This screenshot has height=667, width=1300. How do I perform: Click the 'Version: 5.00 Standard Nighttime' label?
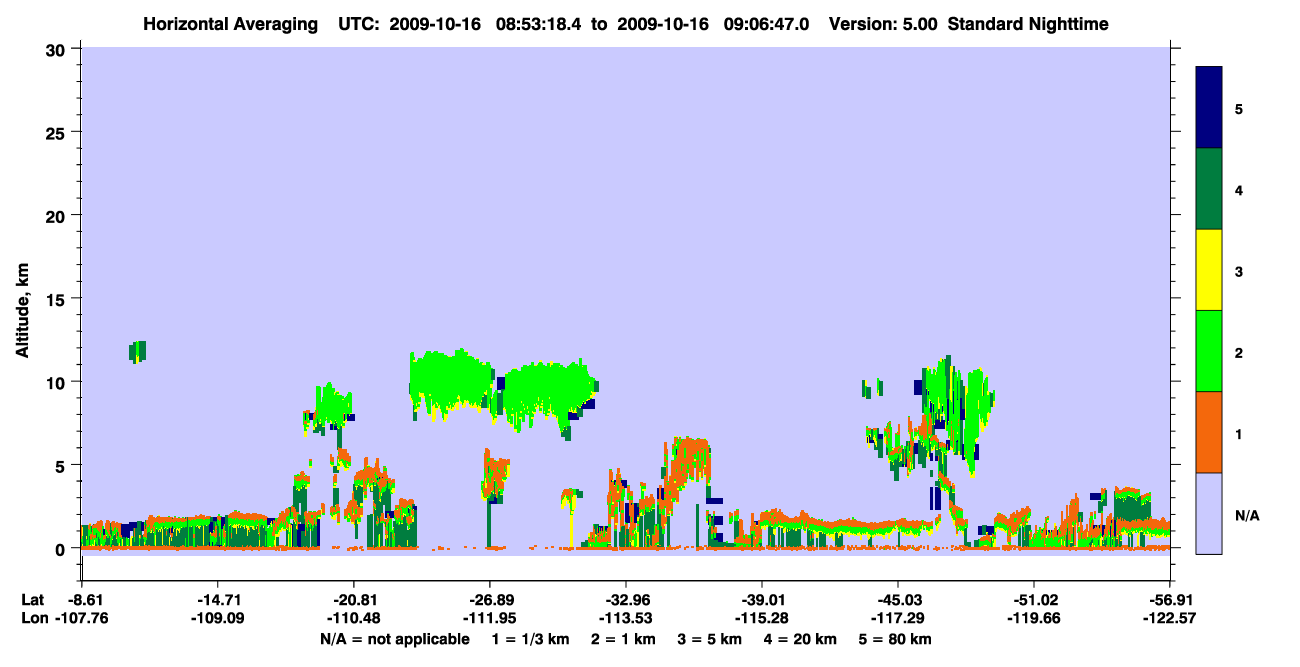(x=969, y=23)
